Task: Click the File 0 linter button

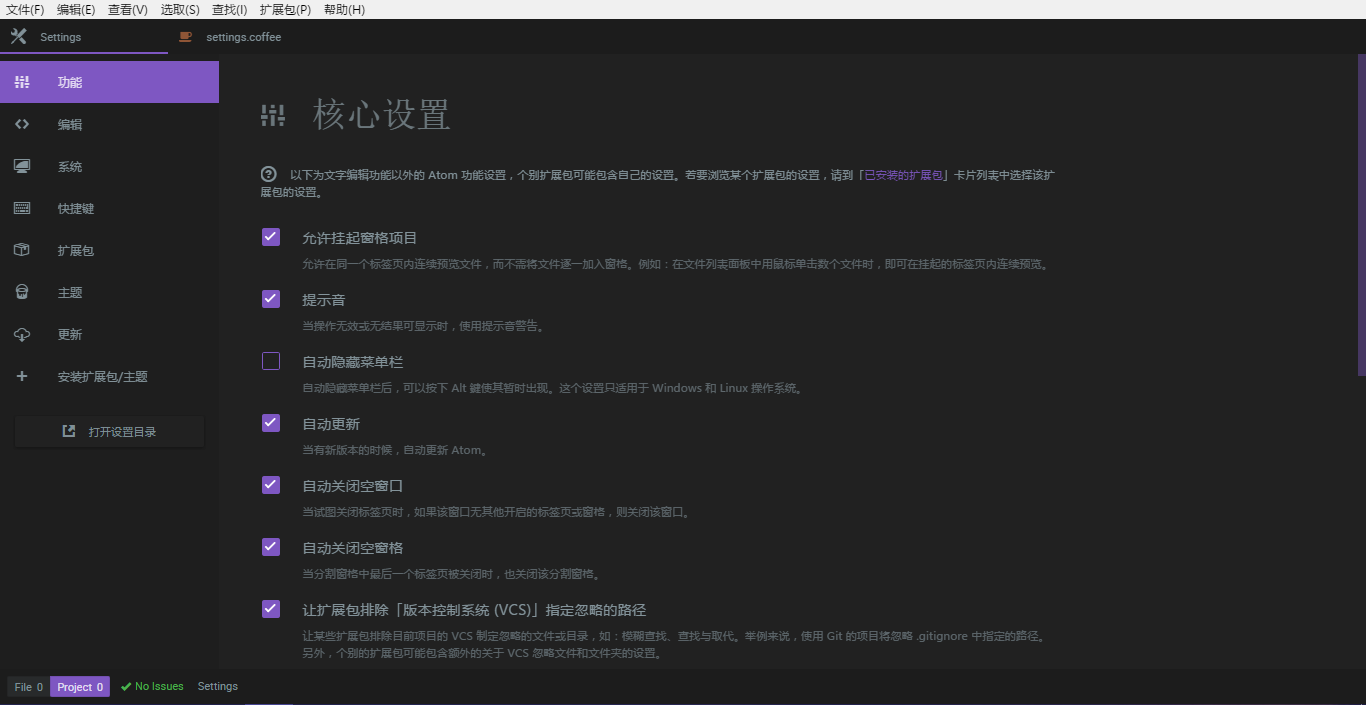Action: (28, 687)
